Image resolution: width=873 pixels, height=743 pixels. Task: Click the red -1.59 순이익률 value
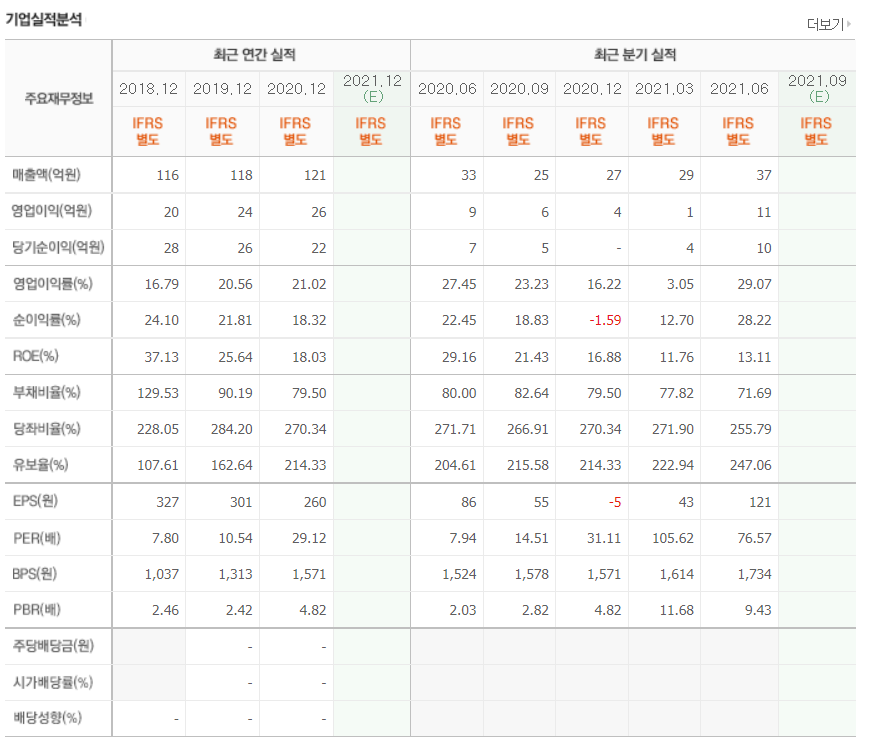click(x=607, y=320)
